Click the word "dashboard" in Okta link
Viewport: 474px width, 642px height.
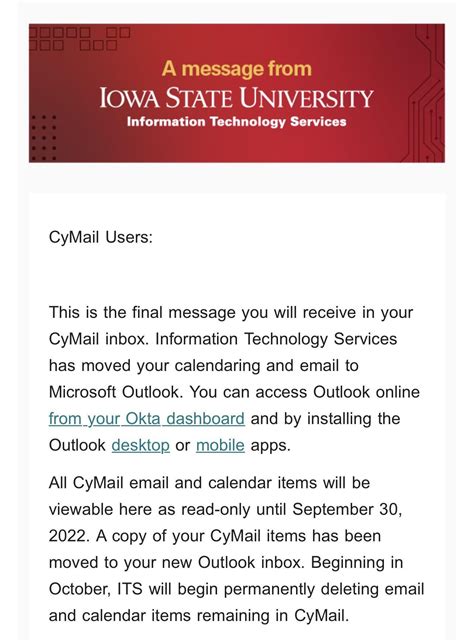[x=205, y=419]
